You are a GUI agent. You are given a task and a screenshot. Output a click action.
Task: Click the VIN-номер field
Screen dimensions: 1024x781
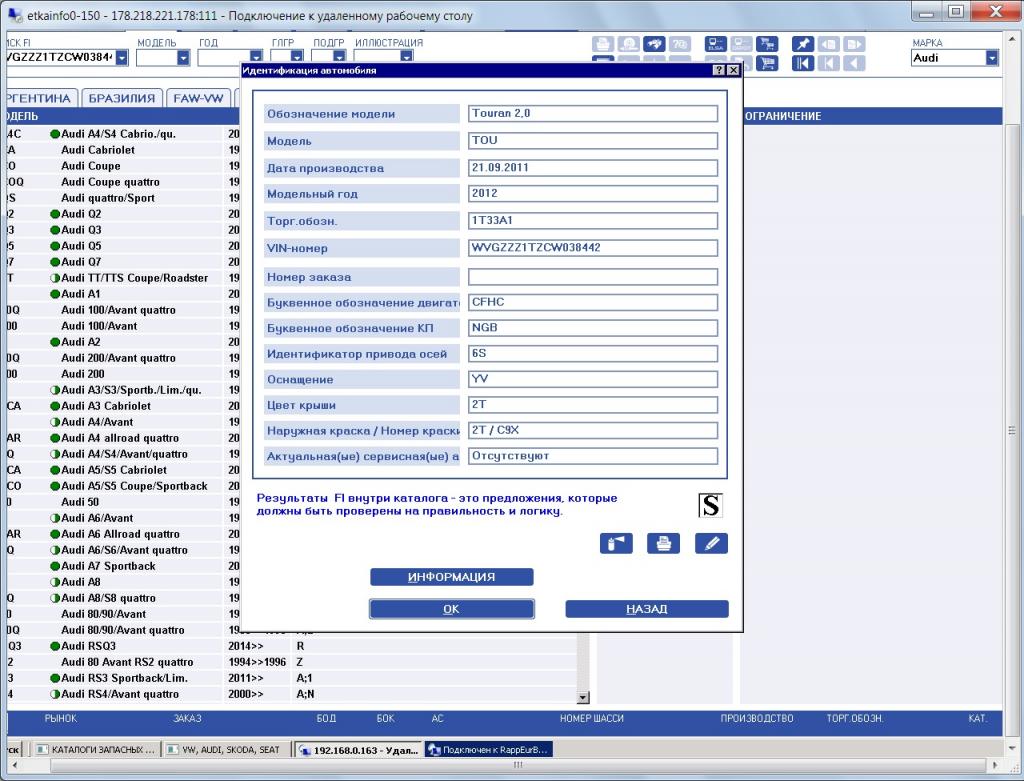pyautogui.click(x=593, y=248)
